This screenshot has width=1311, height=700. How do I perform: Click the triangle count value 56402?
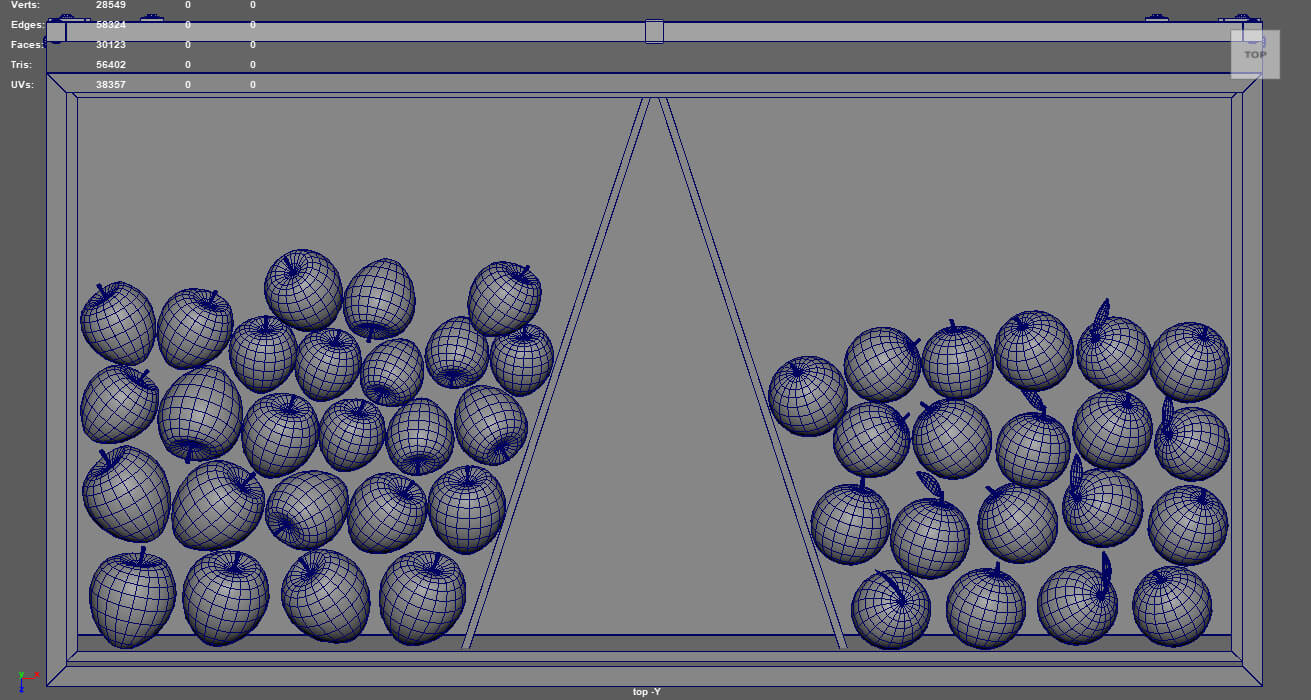(110, 65)
